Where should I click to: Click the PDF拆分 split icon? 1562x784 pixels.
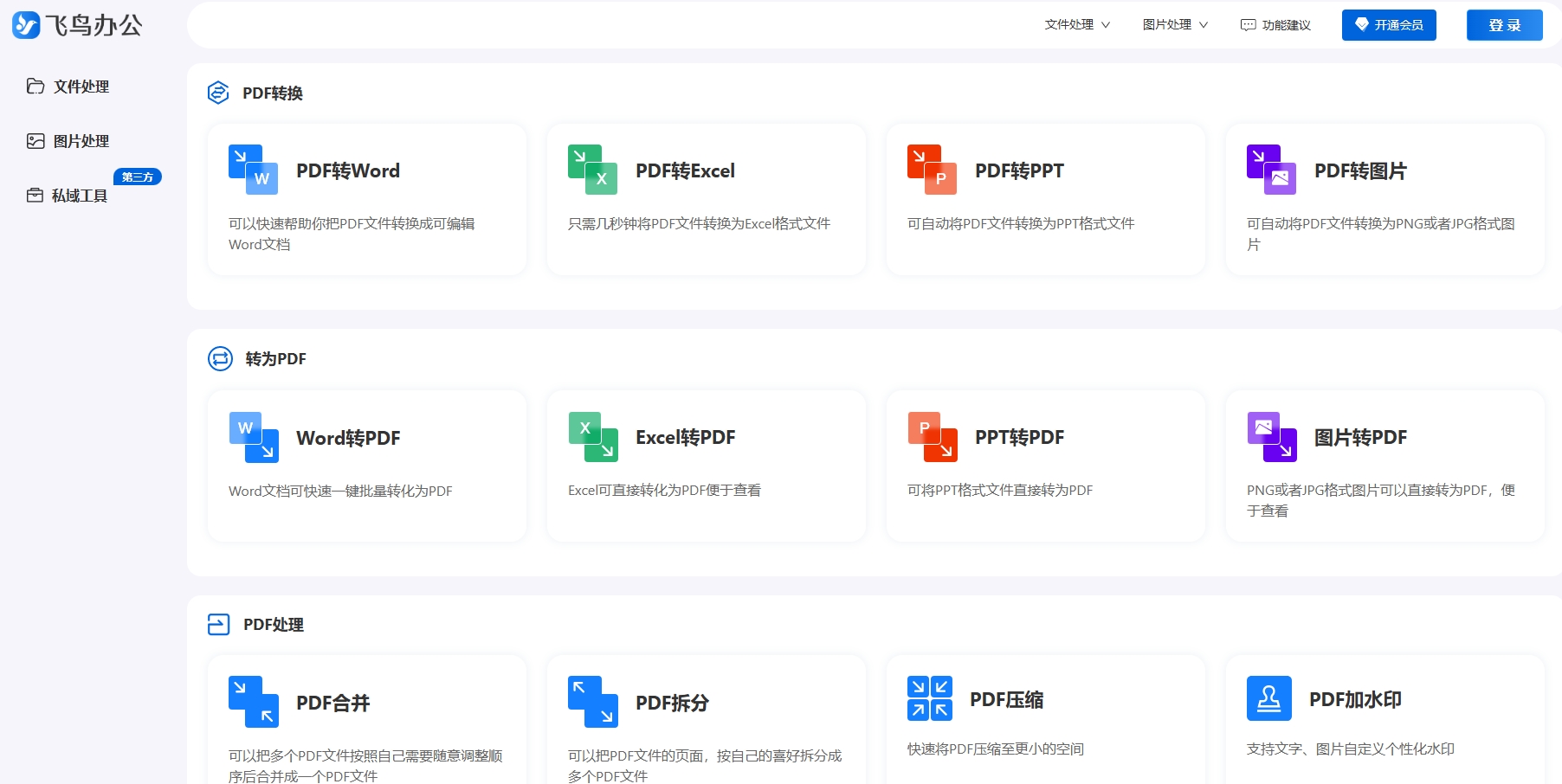pyautogui.click(x=593, y=702)
